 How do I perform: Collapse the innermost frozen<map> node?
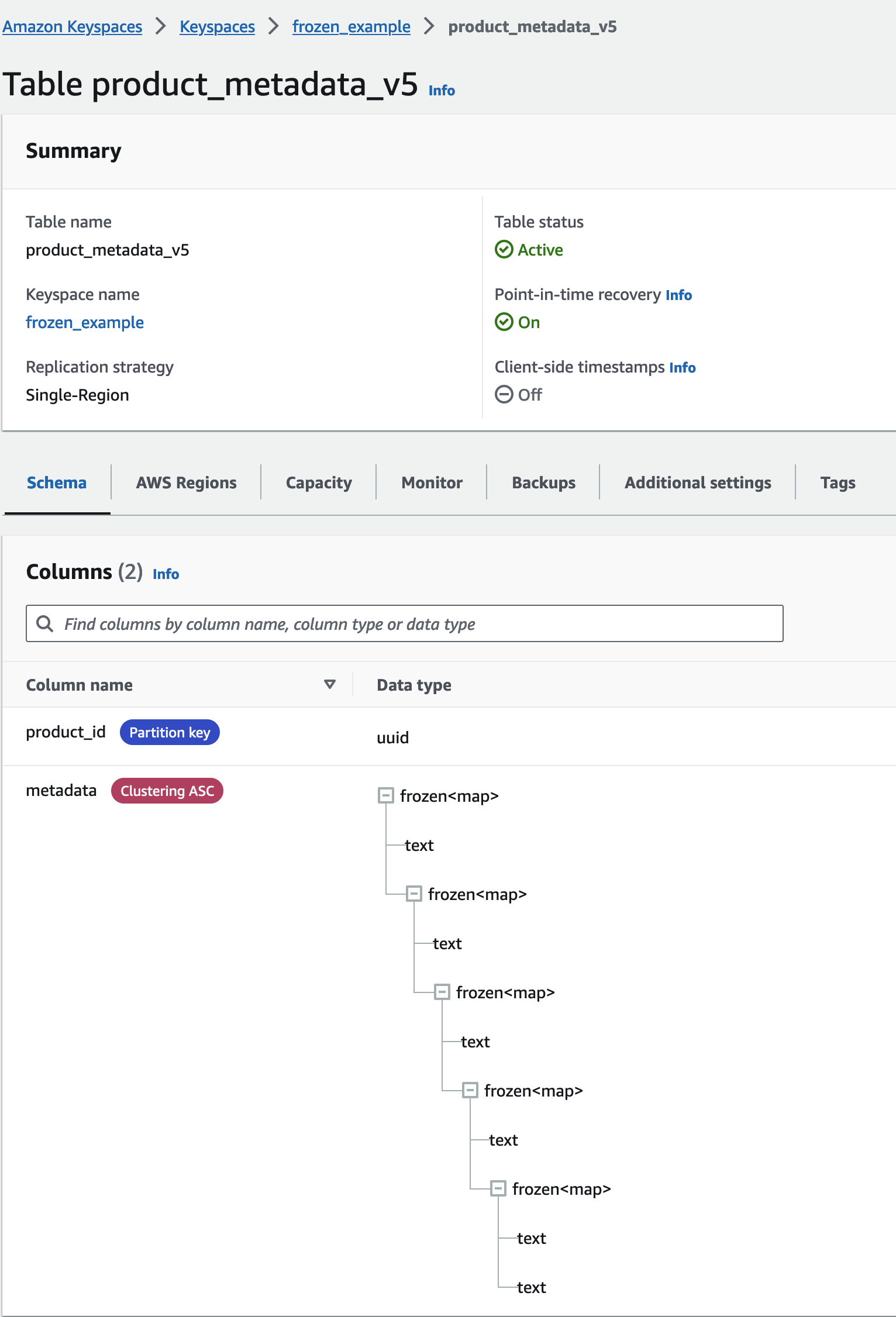point(498,1189)
